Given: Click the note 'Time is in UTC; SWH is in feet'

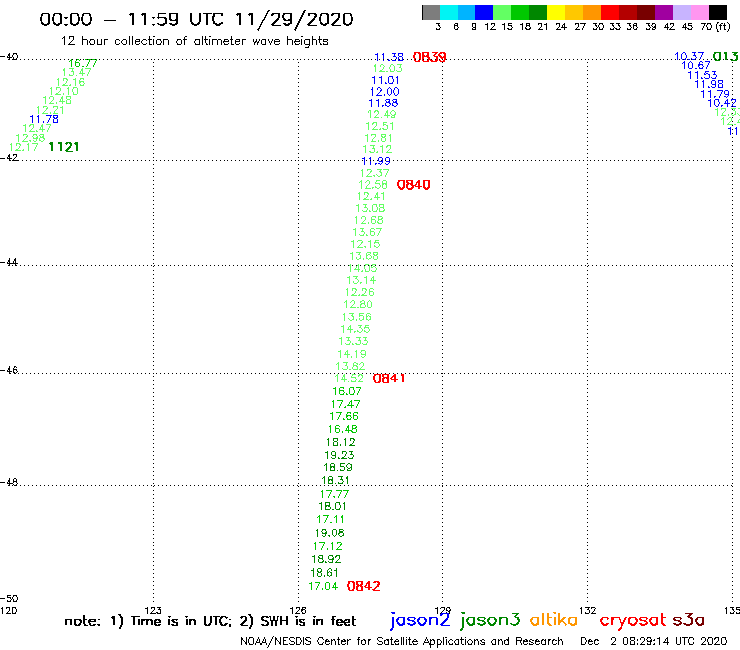Looking at the screenshot, I should coord(210,621).
